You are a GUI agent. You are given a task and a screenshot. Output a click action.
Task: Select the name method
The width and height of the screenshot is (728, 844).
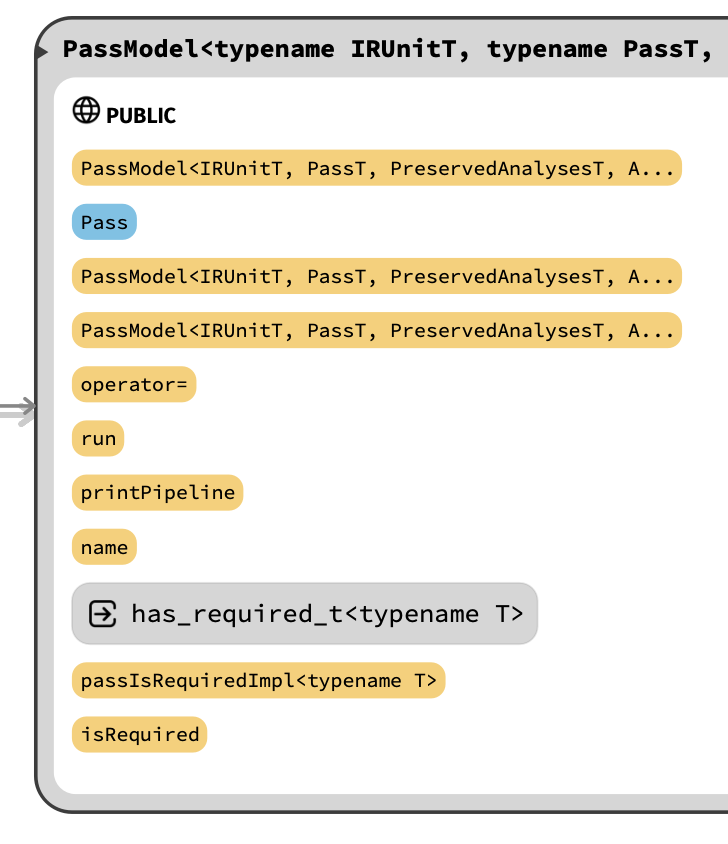104,547
